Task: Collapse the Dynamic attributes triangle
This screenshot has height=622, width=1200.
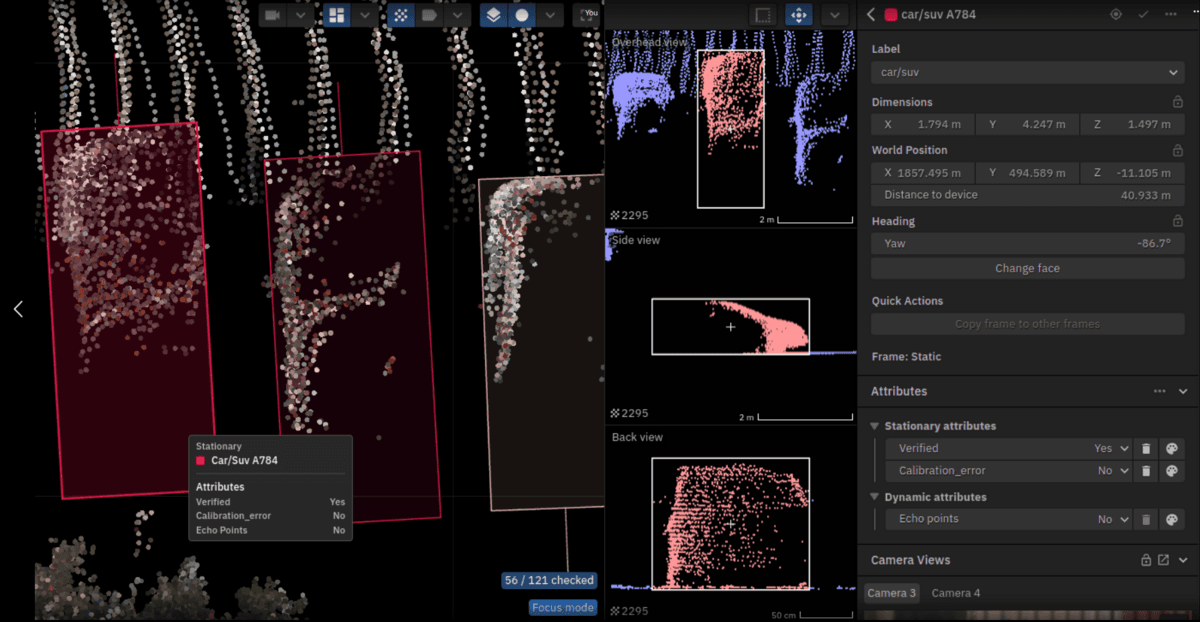Action: (875, 497)
